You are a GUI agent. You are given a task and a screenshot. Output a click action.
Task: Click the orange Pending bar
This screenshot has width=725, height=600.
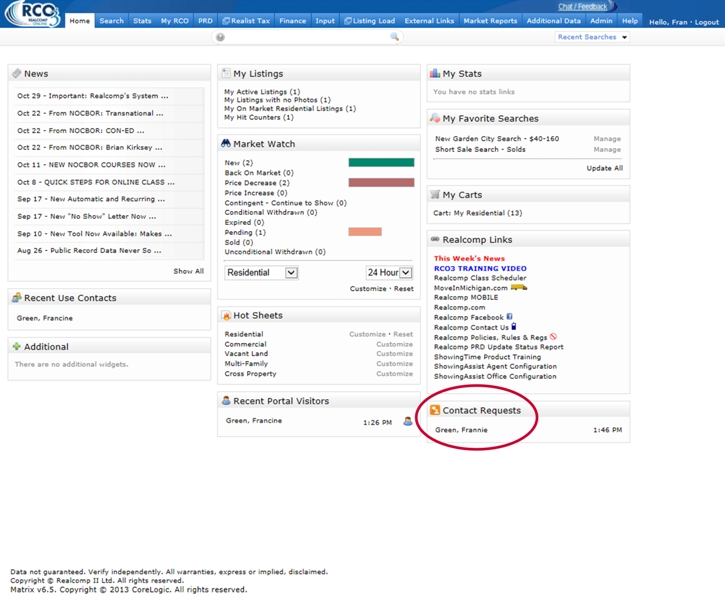pyautogui.click(x=365, y=232)
